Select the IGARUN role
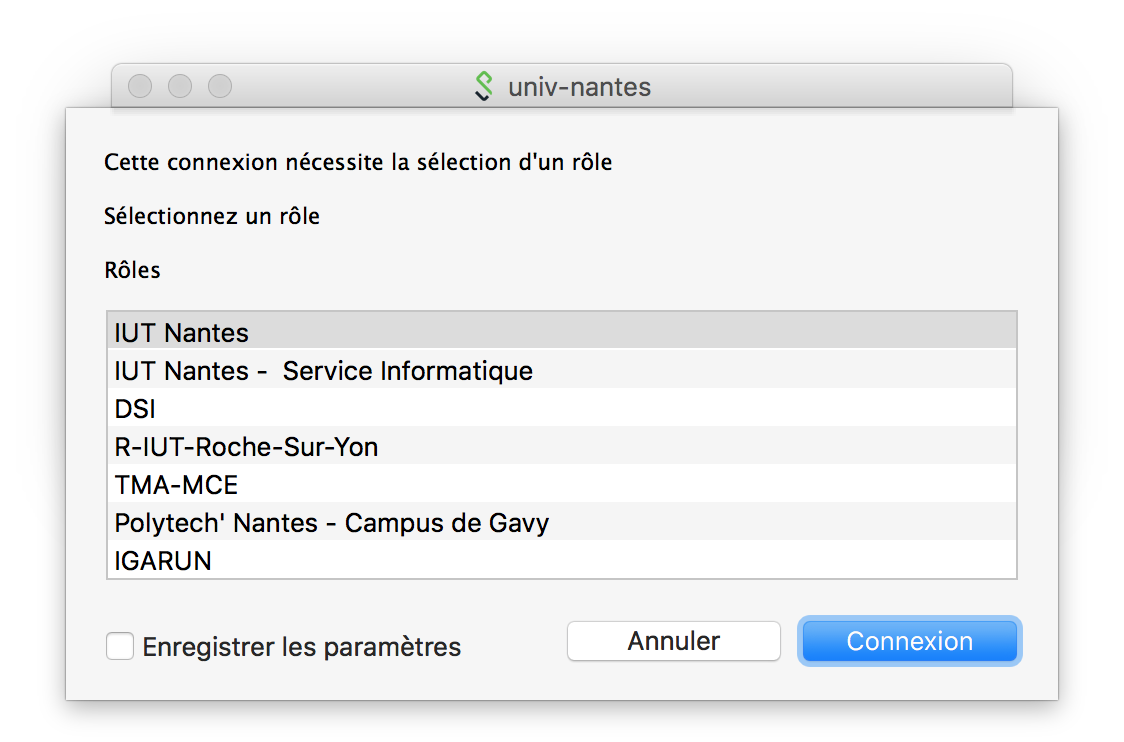The image size is (1124, 742). 163,561
